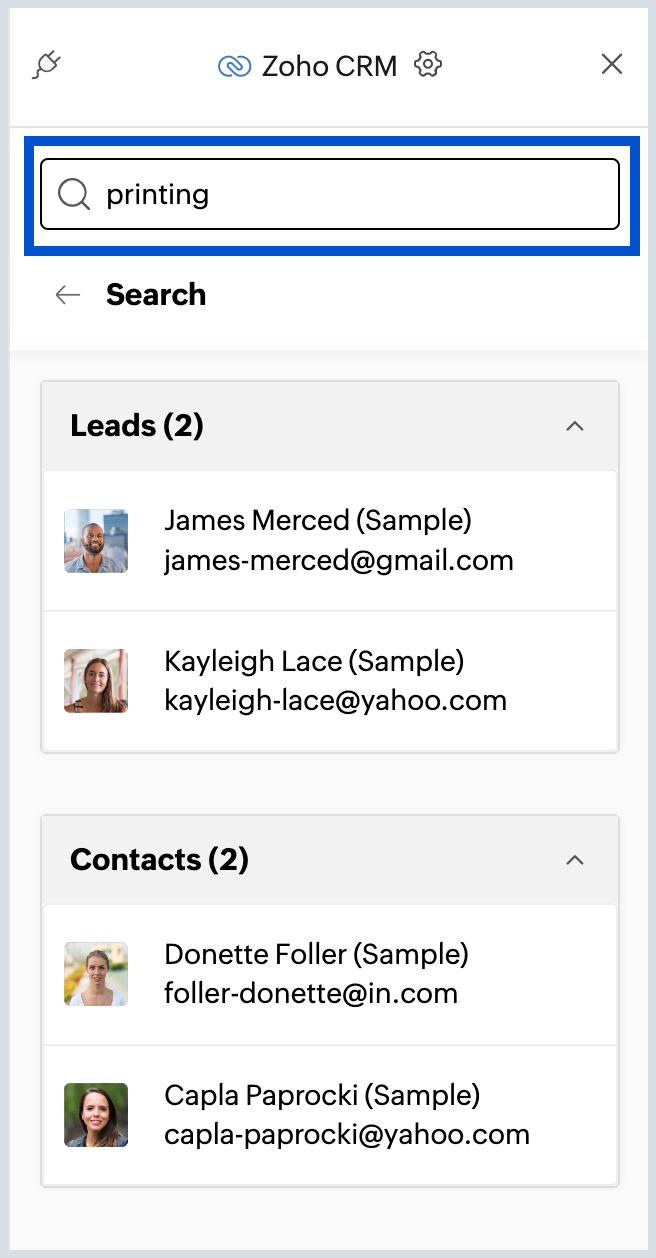
Task: Click the Leads (2) header
Action: [x=330, y=426]
